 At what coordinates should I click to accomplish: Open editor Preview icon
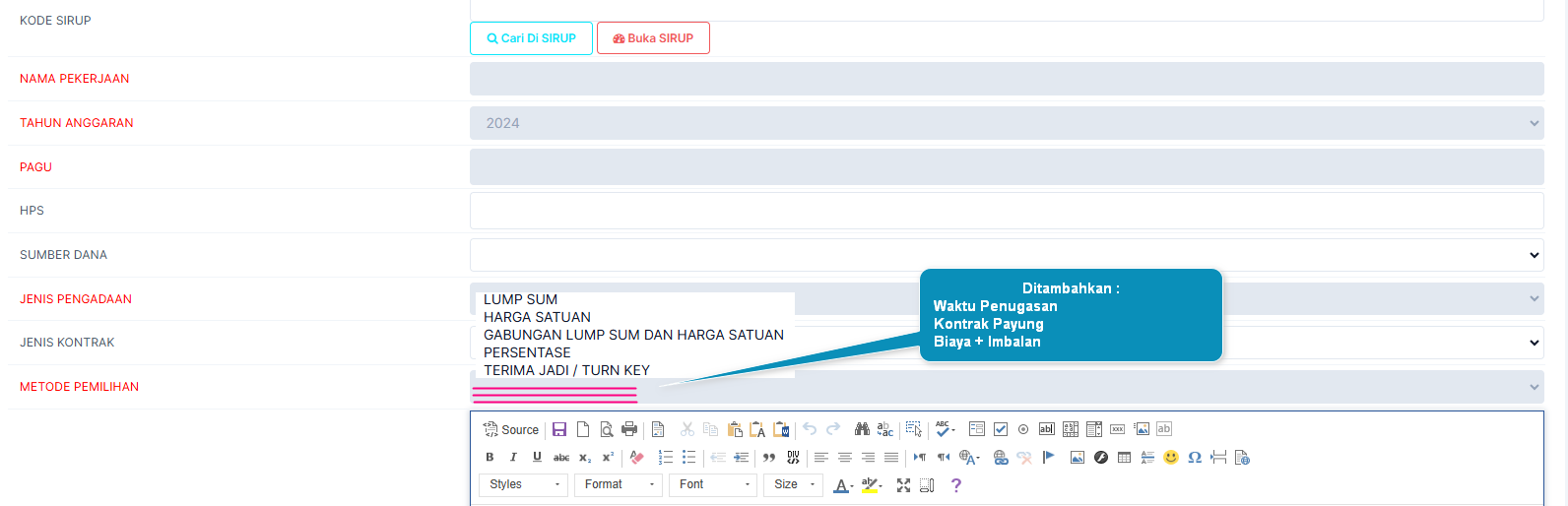pyautogui.click(x=607, y=429)
